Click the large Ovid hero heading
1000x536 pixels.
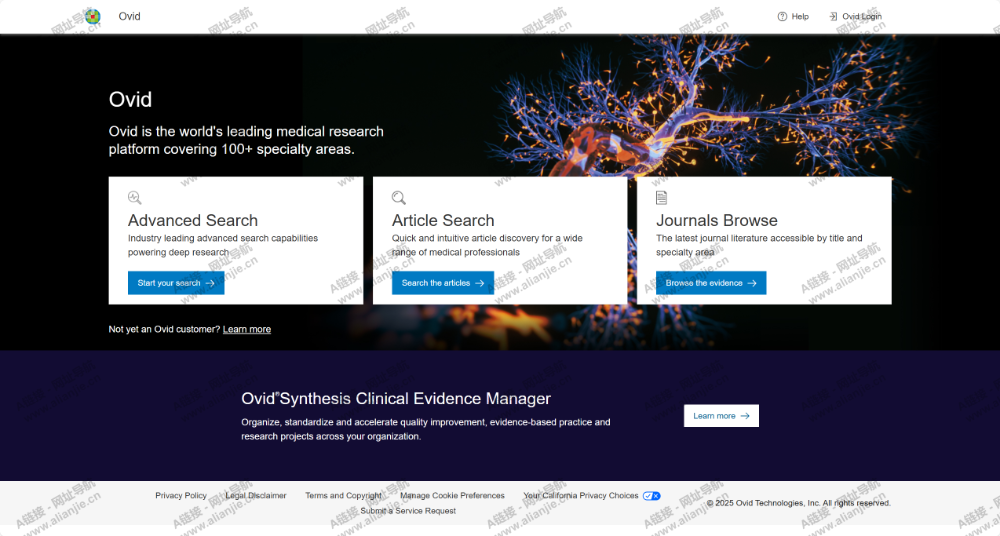pyautogui.click(x=130, y=100)
